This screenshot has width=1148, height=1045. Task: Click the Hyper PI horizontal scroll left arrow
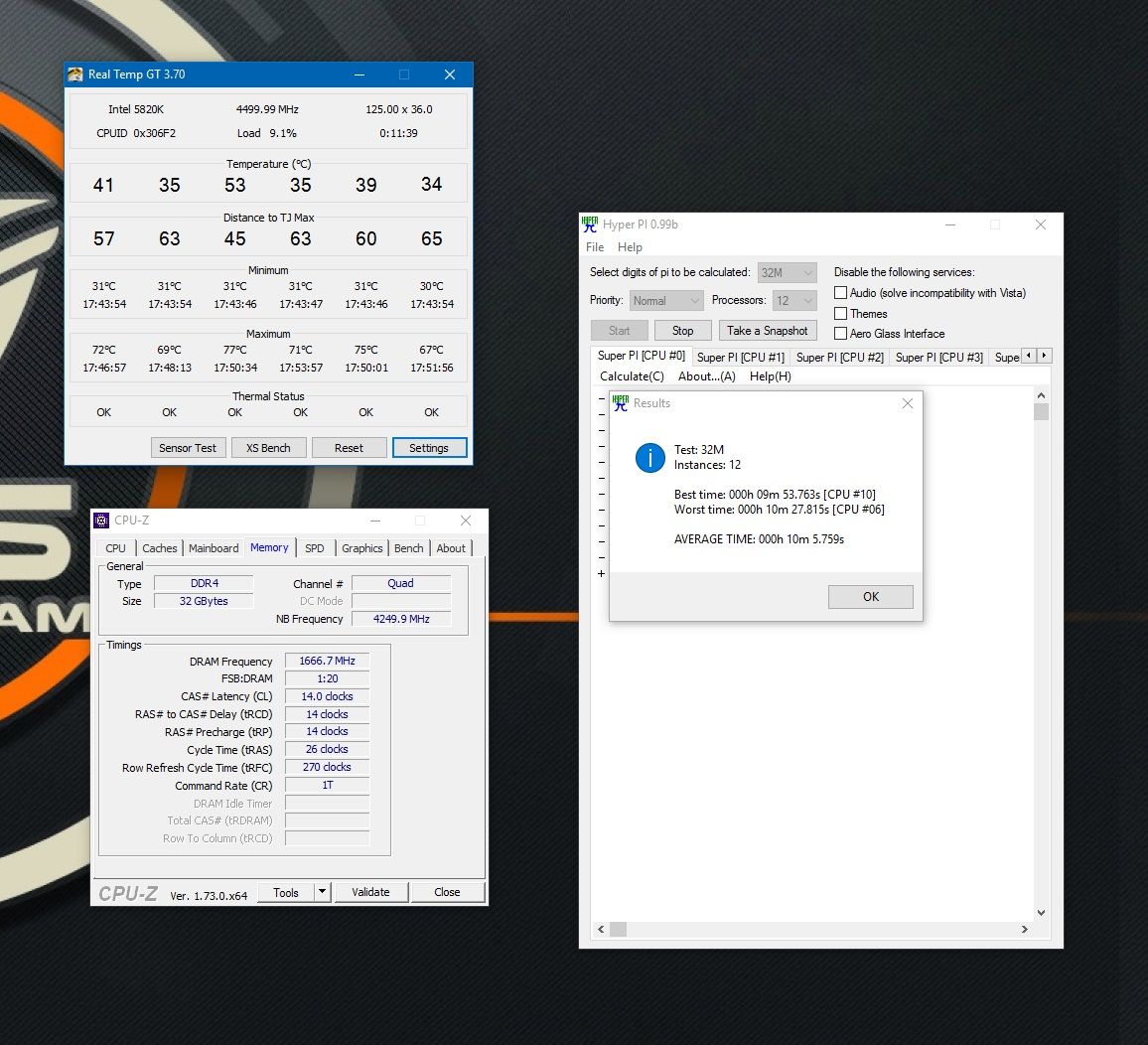click(x=601, y=930)
